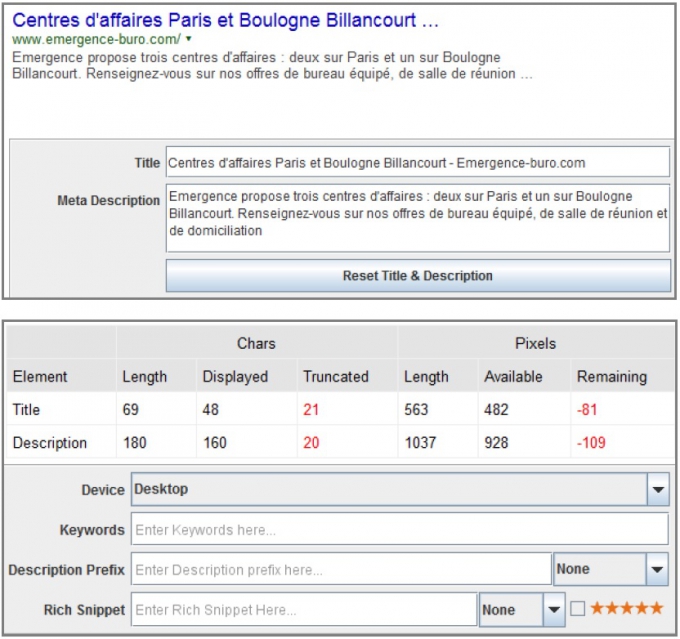Focus the Rich Snippet input field

(x=304, y=610)
